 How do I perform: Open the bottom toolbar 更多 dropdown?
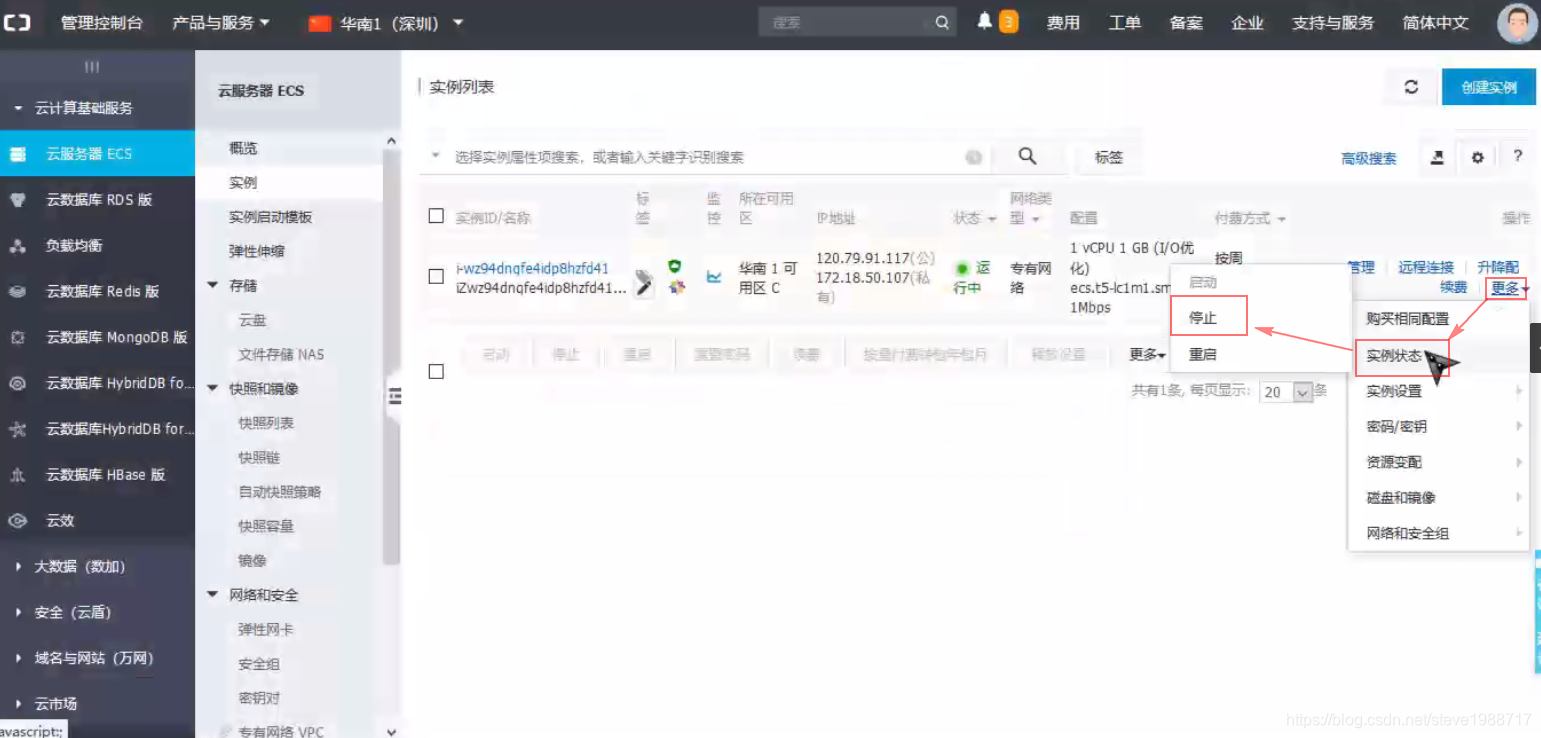(1147, 354)
